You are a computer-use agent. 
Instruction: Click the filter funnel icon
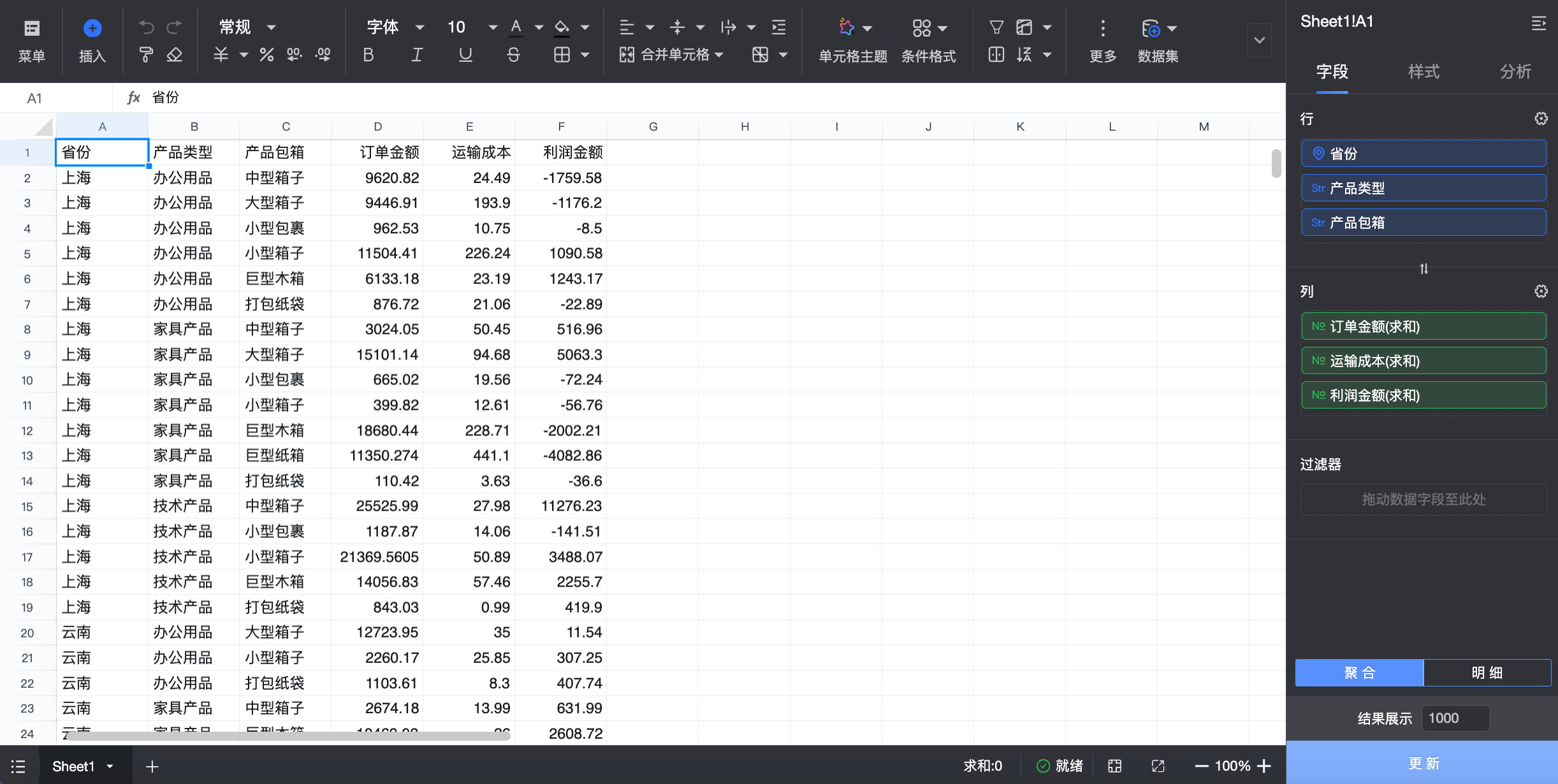[996, 27]
